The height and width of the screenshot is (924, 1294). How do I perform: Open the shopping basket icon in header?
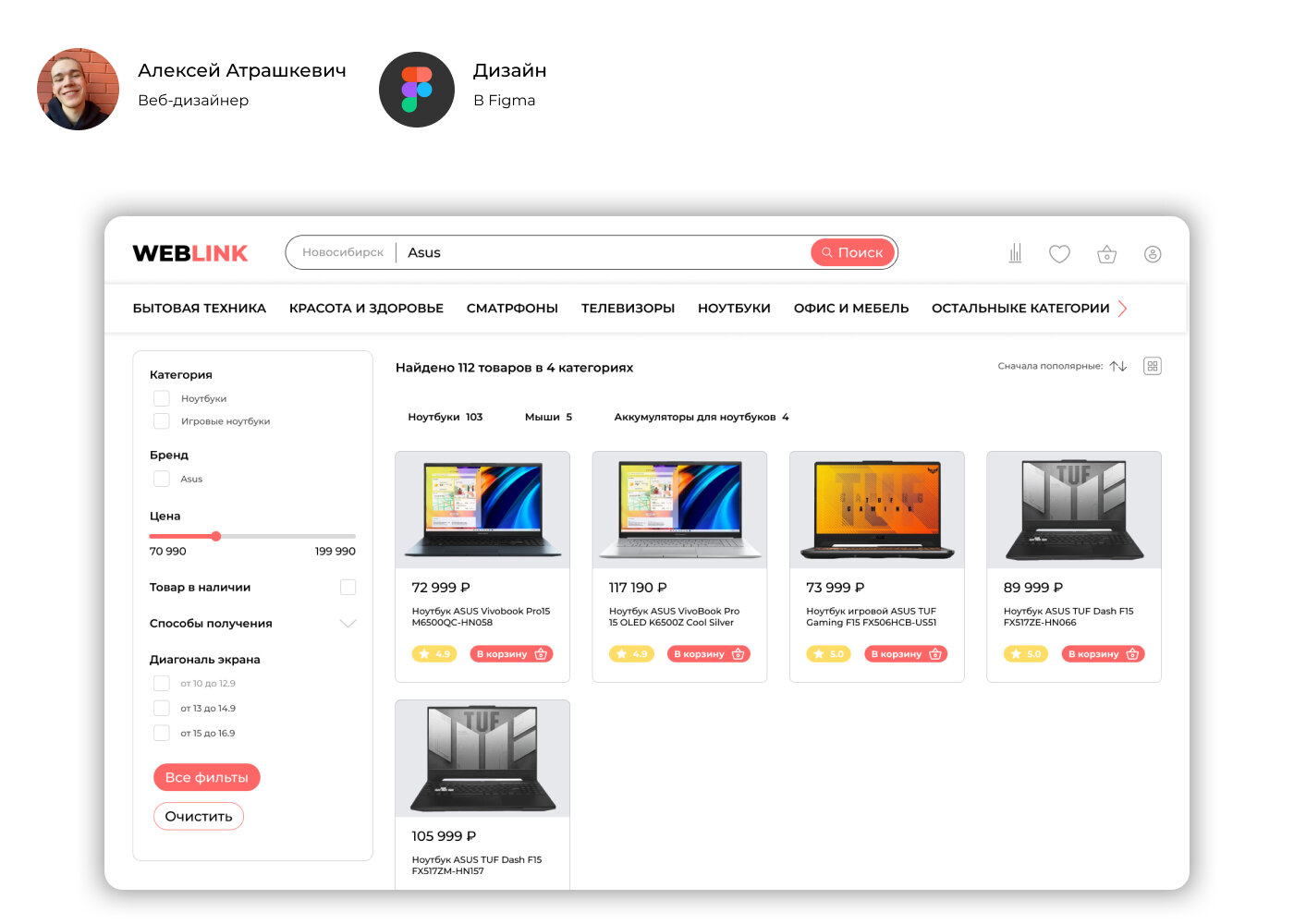pyautogui.click(x=1106, y=254)
